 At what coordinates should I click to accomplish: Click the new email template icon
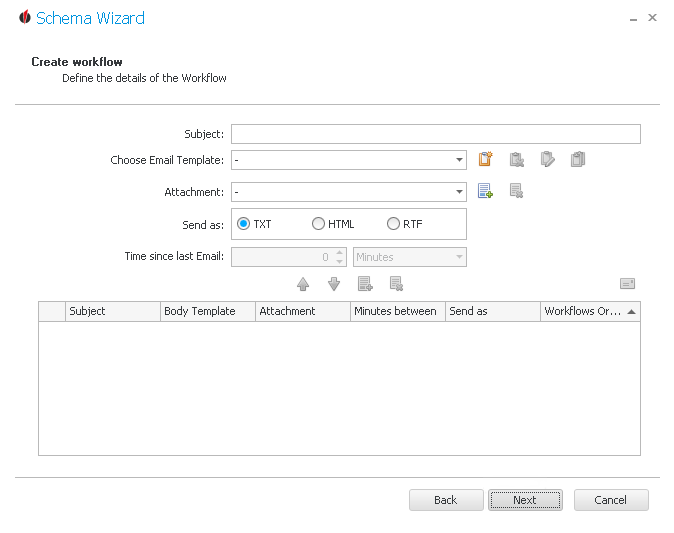click(485, 159)
